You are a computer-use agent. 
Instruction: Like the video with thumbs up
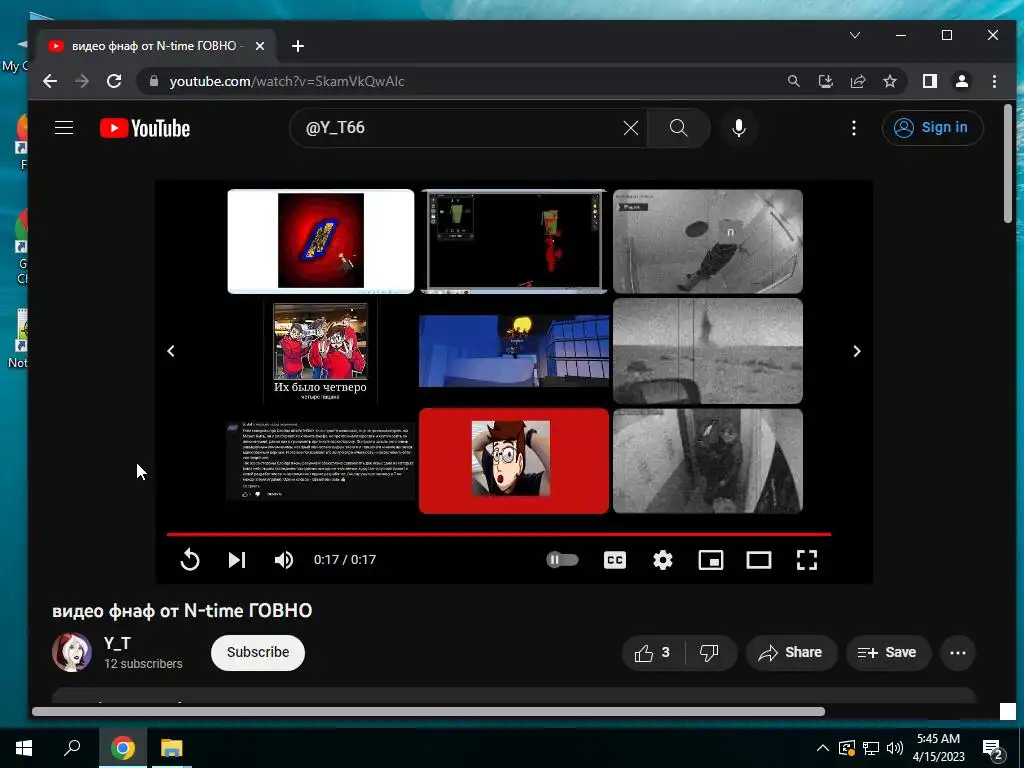(x=653, y=652)
